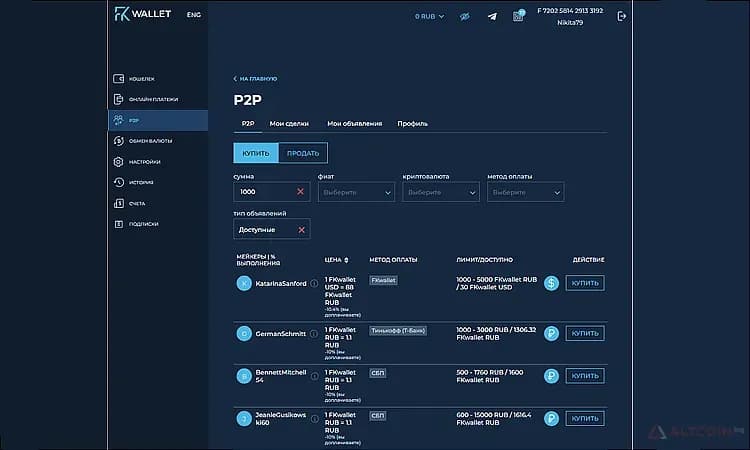
Task: Open the Telegram paper-plane icon
Action: [x=492, y=17]
